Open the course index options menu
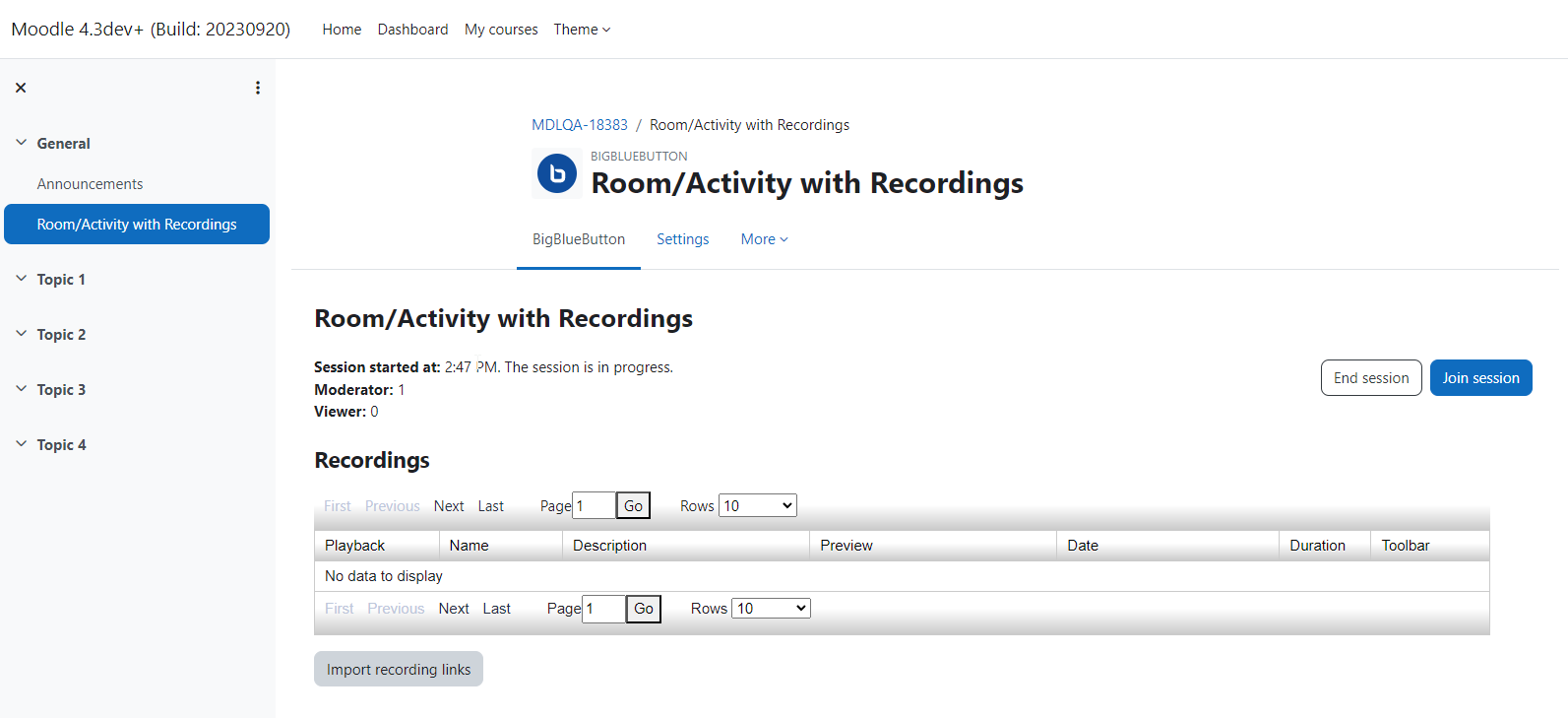This screenshot has width=1568, height=718. (x=258, y=88)
